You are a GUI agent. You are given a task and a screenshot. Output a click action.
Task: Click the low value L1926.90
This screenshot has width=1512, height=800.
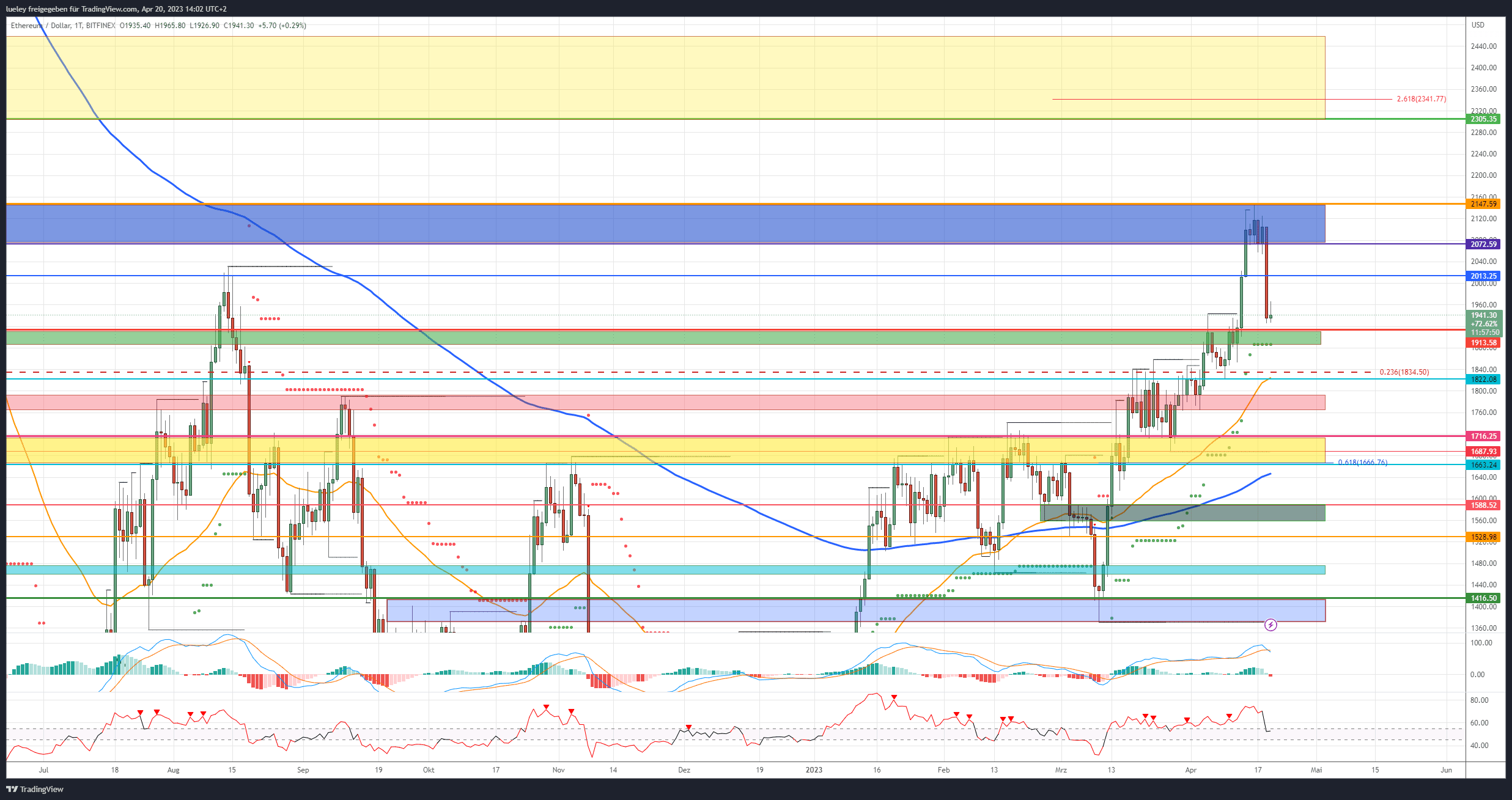(204, 26)
